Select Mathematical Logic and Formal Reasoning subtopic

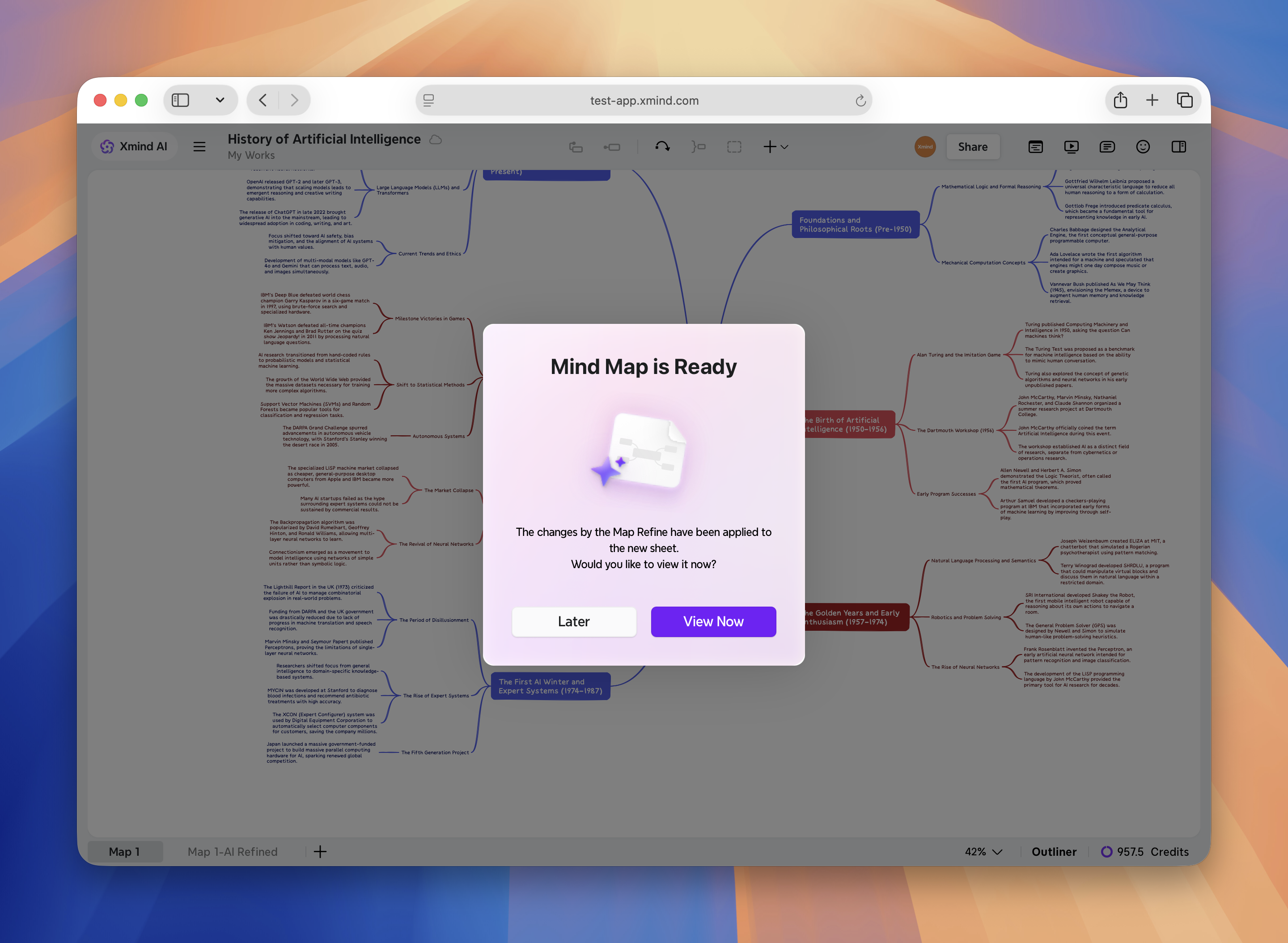click(x=991, y=187)
